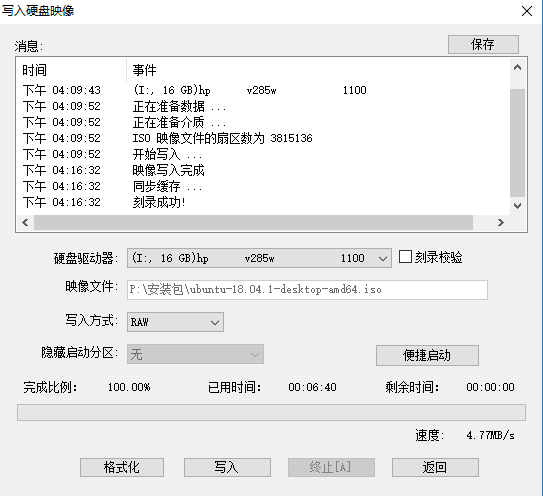Click the 4.77MB/s speed value
The height and width of the screenshot is (496, 543).
[490, 435]
